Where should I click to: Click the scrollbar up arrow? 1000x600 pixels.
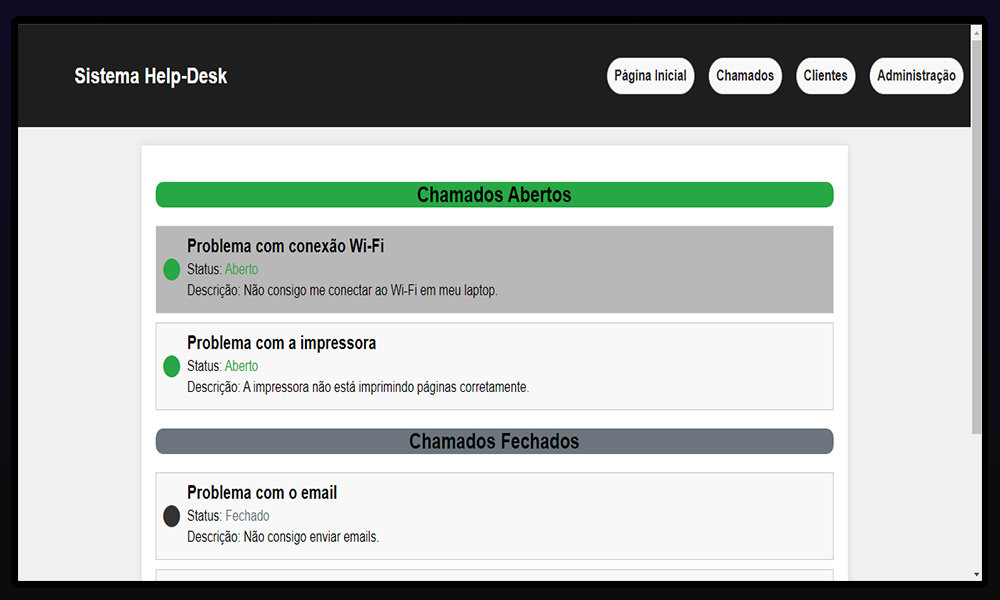(x=976, y=31)
